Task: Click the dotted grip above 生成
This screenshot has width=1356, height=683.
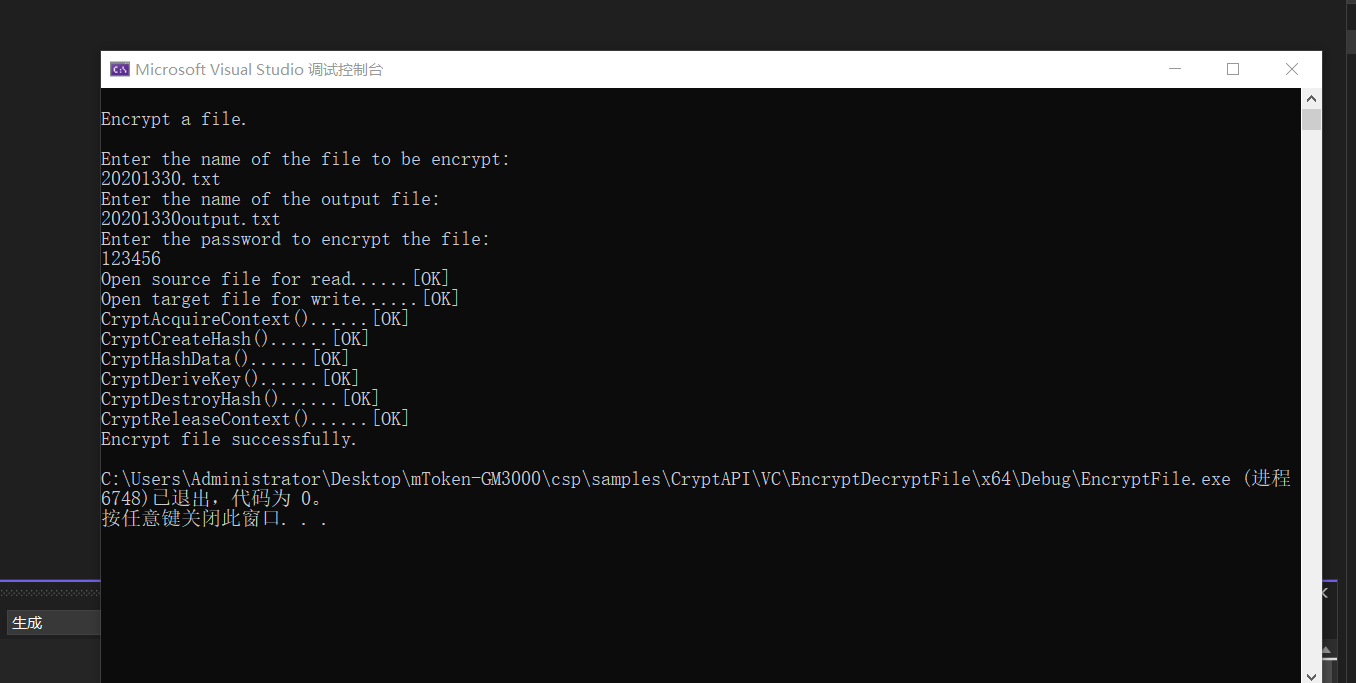Action: pos(50,593)
